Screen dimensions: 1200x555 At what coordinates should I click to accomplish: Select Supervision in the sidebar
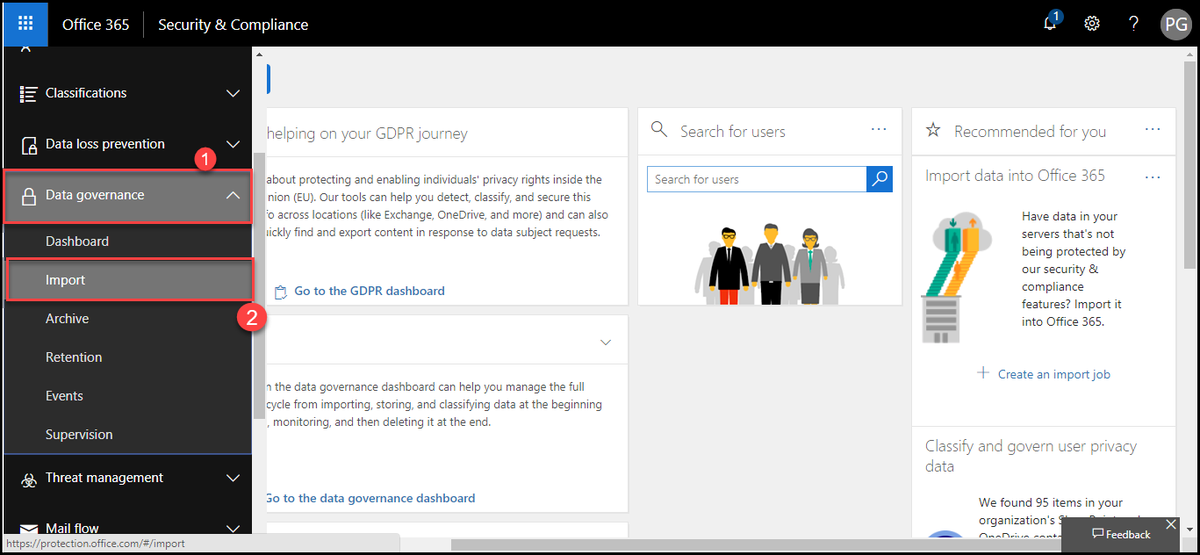(79, 434)
